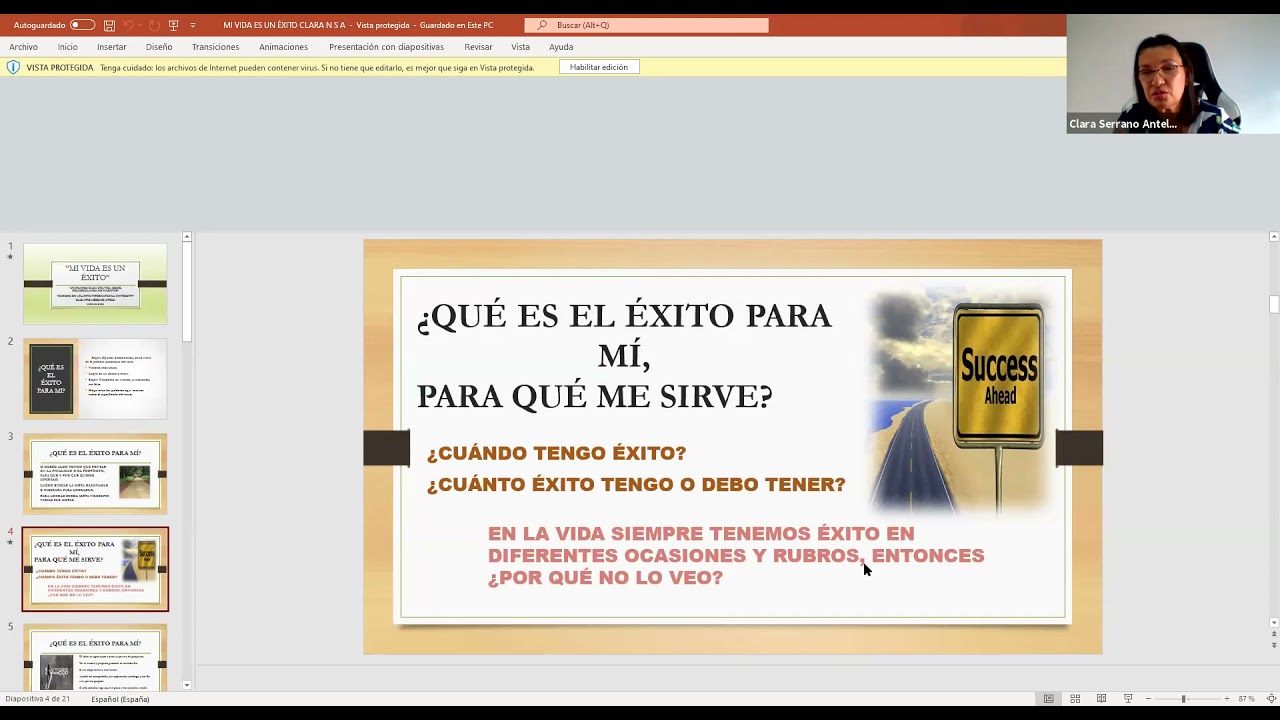The height and width of the screenshot is (720, 1280).
Task: Toggle the Autoguardado switch
Action: 82,25
